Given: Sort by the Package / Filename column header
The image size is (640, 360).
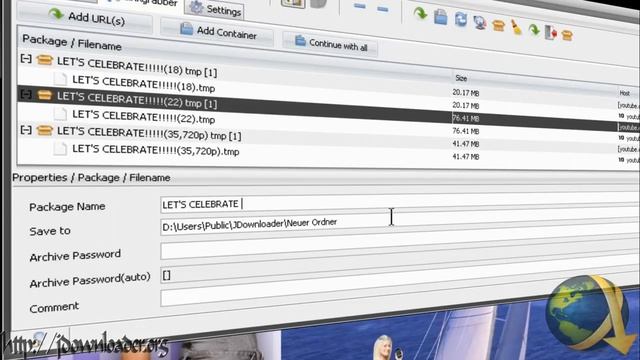Looking at the screenshot, I should (72, 42).
